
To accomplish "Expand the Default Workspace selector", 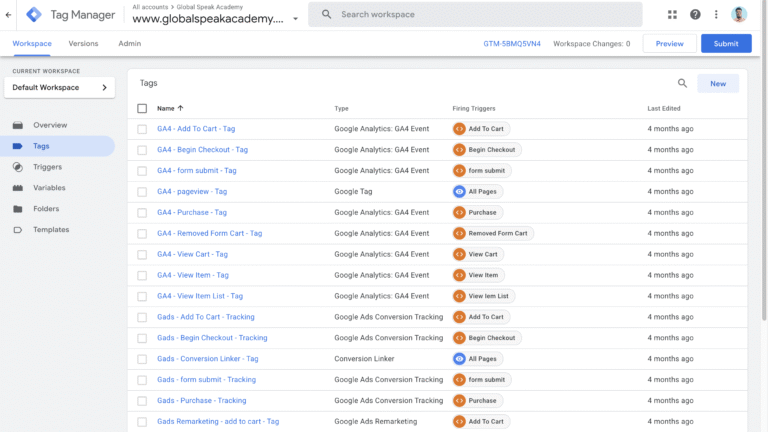I will (x=59, y=88).
